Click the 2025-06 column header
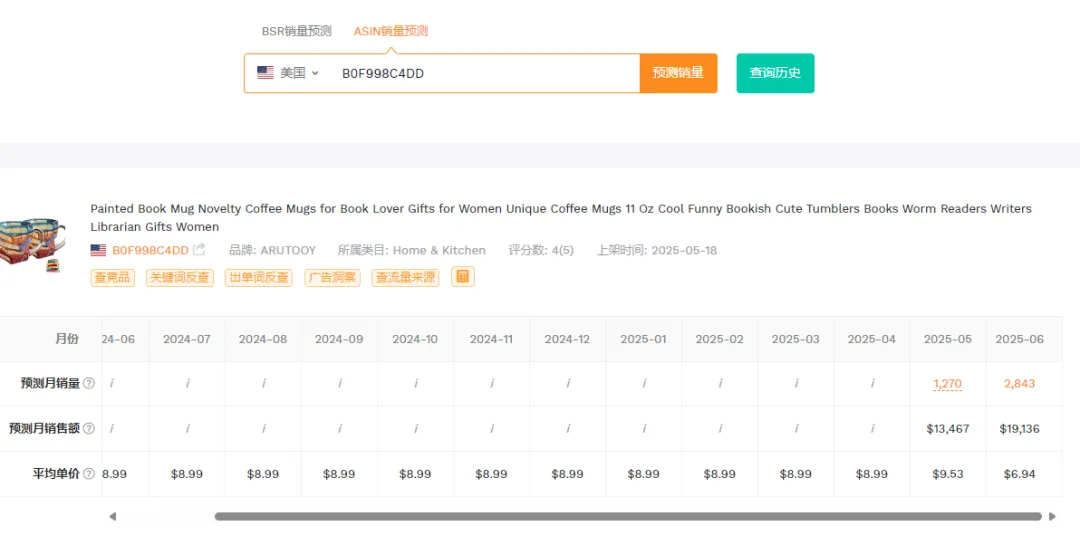Viewport: 1080px width, 545px height. [1019, 339]
